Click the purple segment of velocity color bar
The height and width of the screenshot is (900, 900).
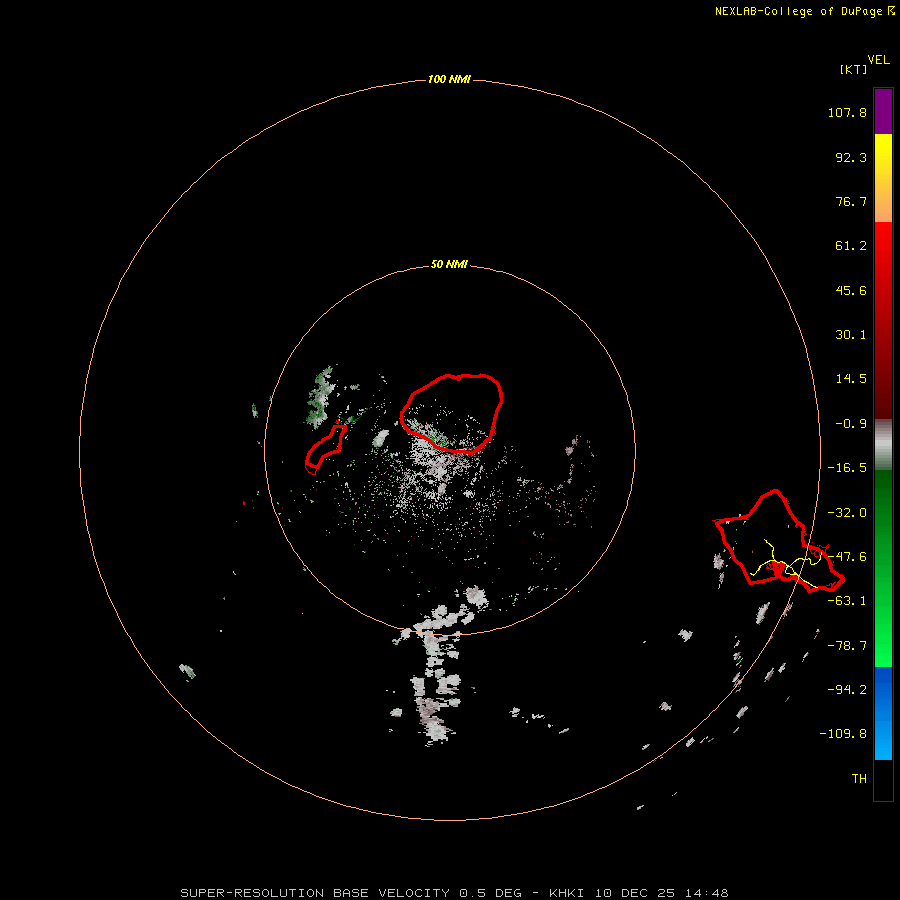click(883, 111)
